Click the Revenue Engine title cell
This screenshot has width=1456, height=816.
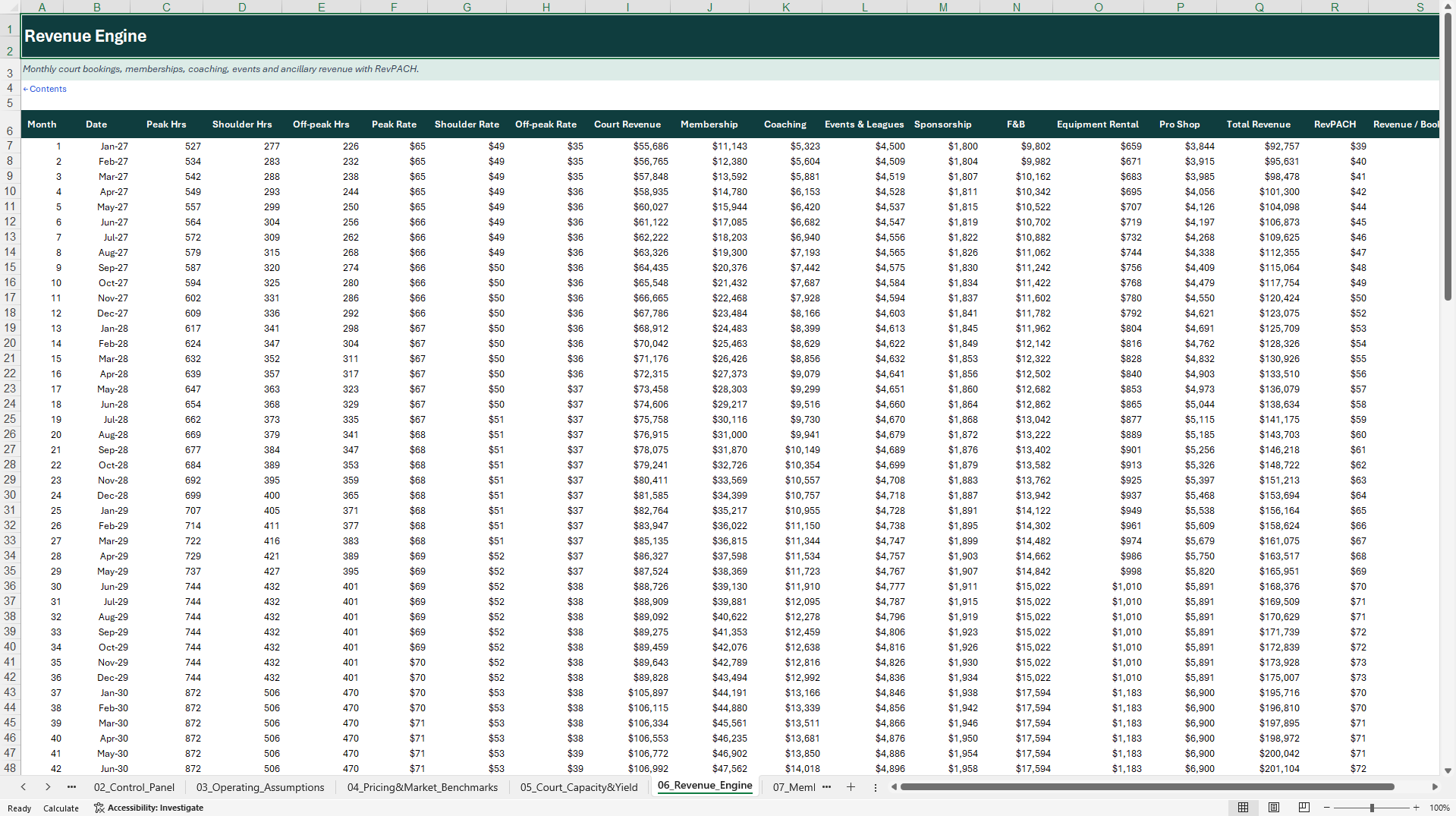pos(730,36)
